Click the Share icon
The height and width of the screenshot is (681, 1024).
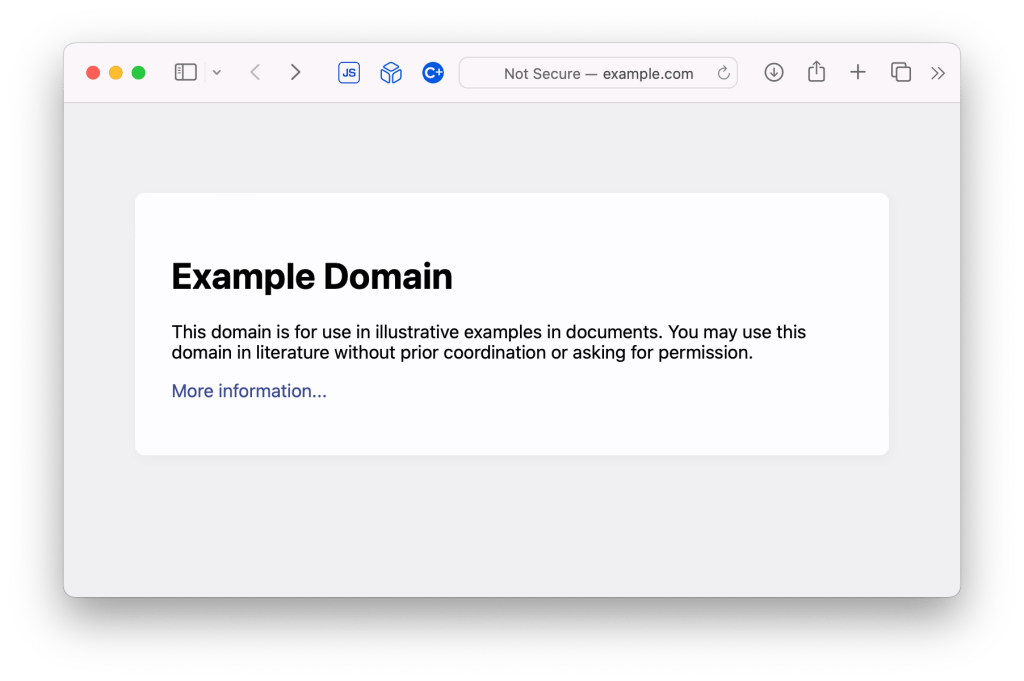(x=816, y=72)
